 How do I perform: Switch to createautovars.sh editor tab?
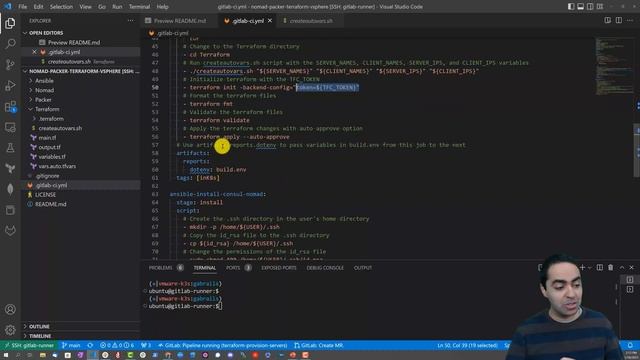tap(311, 21)
